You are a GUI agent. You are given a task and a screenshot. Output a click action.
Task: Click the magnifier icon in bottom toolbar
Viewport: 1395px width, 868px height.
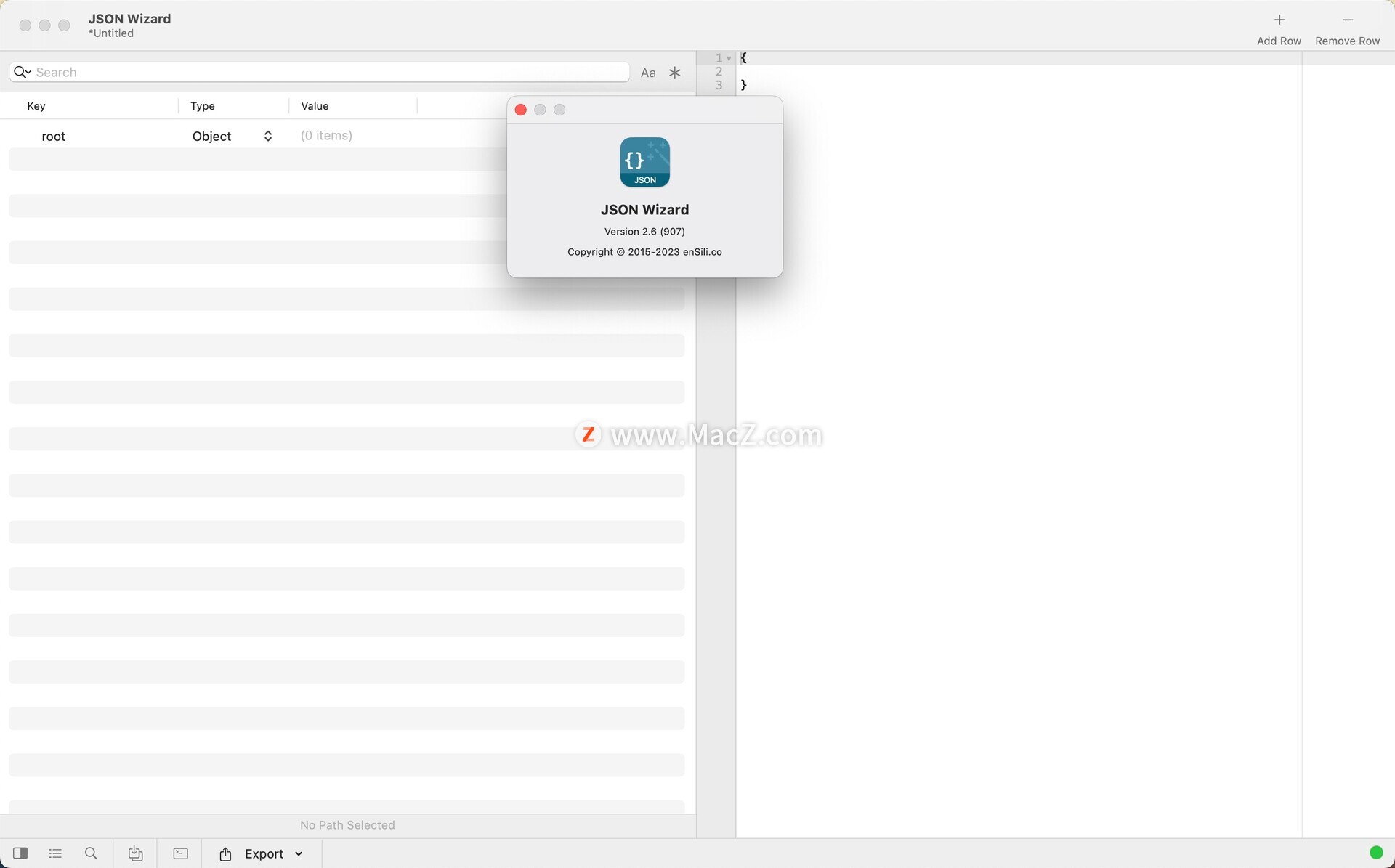pyautogui.click(x=91, y=853)
